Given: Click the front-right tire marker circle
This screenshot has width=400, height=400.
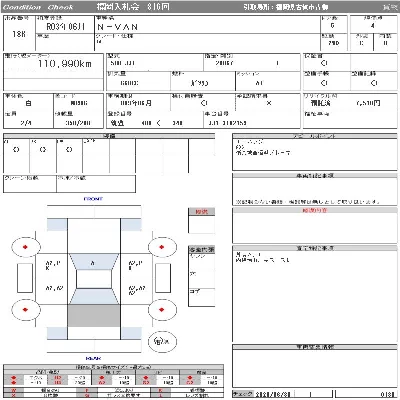Looking at the screenshot, I should pyautogui.click(x=162, y=247).
